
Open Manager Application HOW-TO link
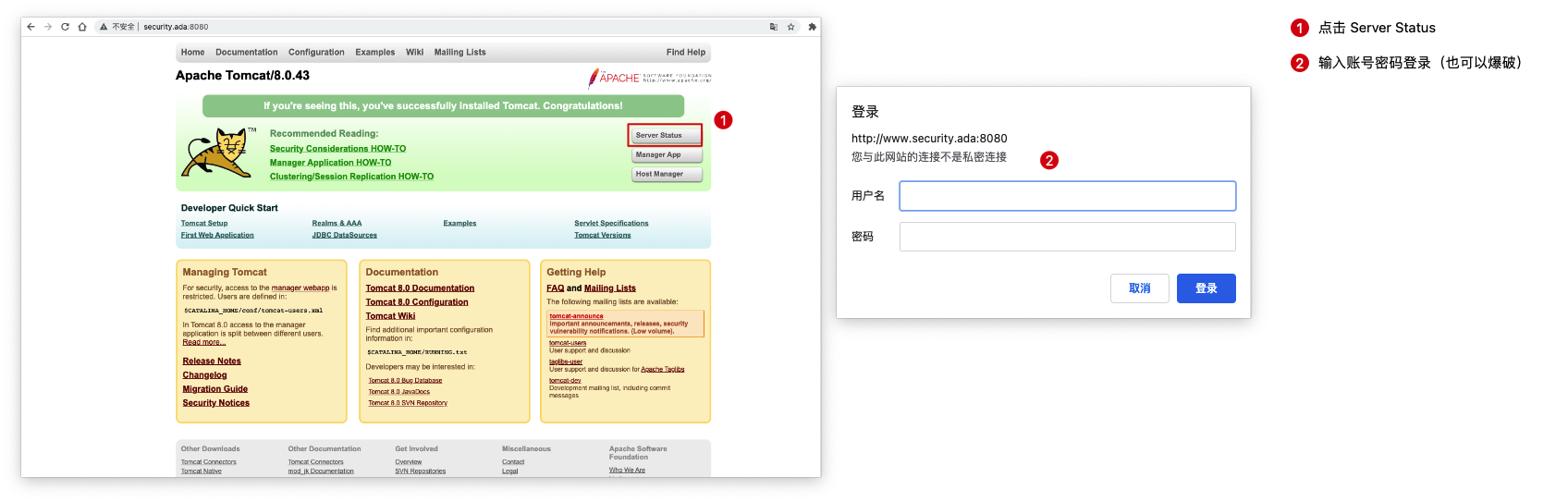coord(330,163)
